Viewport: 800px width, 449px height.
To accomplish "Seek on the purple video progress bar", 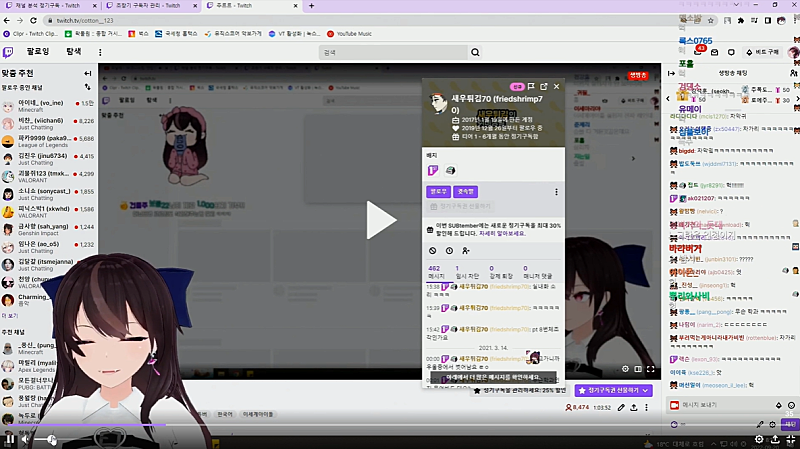I will click(400, 425).
